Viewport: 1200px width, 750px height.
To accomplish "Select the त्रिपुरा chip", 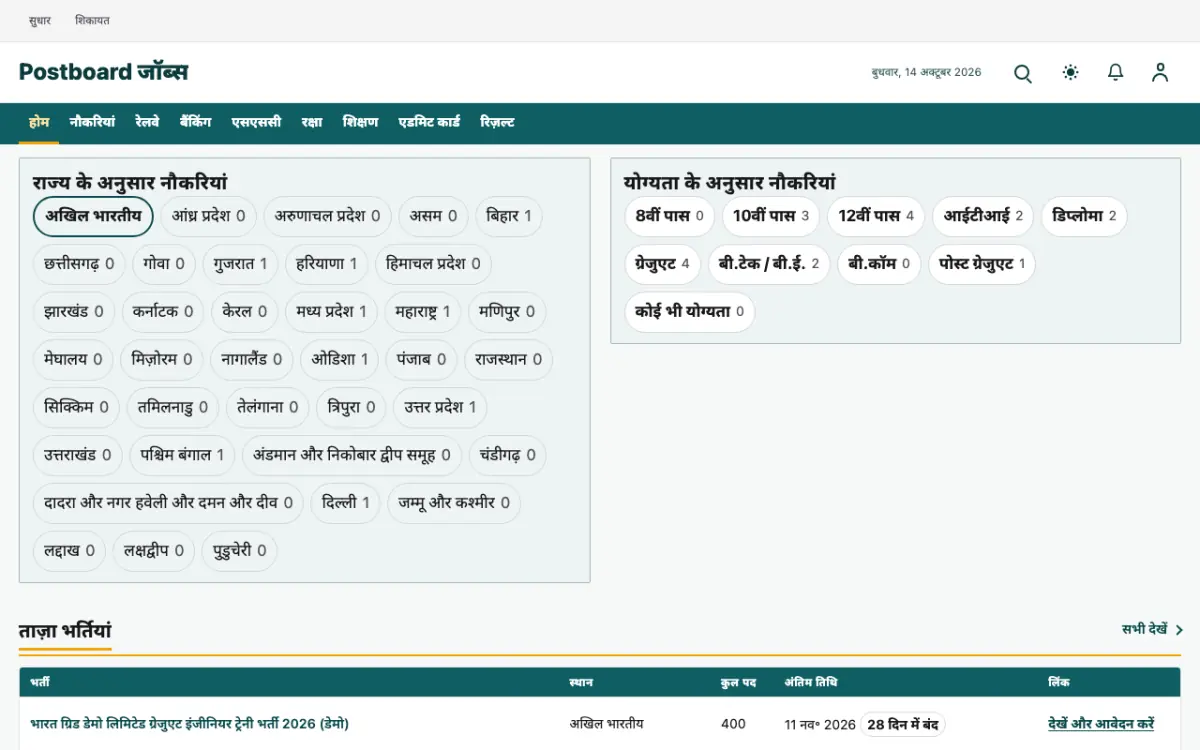I will point(351,407).
